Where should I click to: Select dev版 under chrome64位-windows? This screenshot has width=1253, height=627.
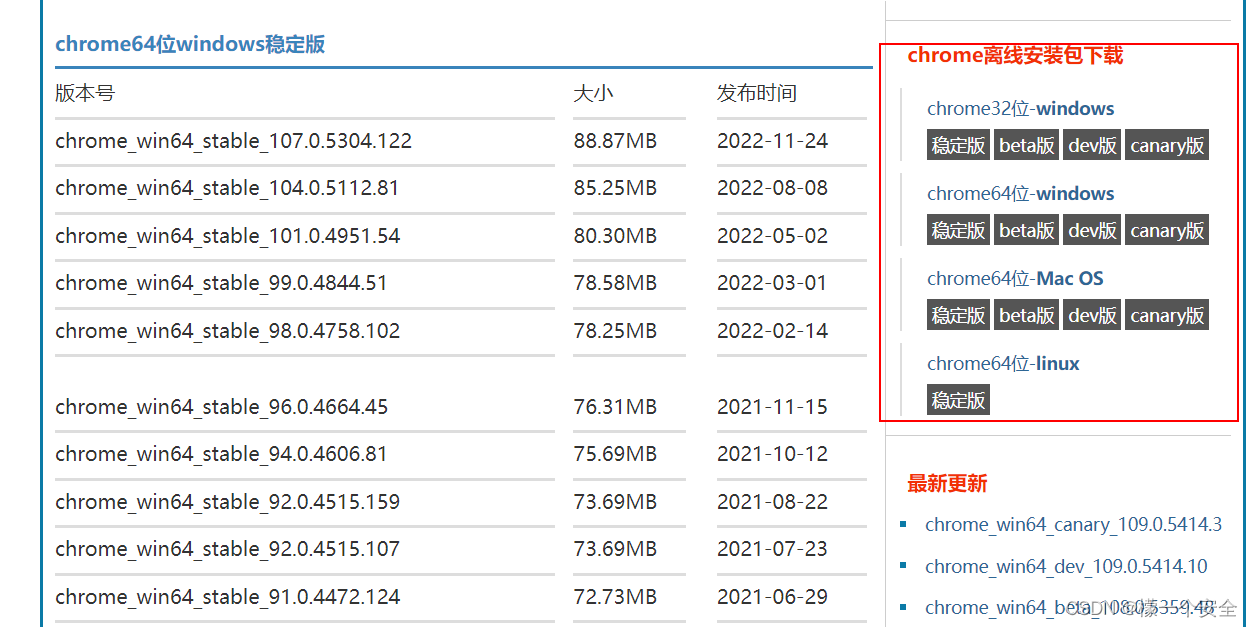click(1092, 230)
